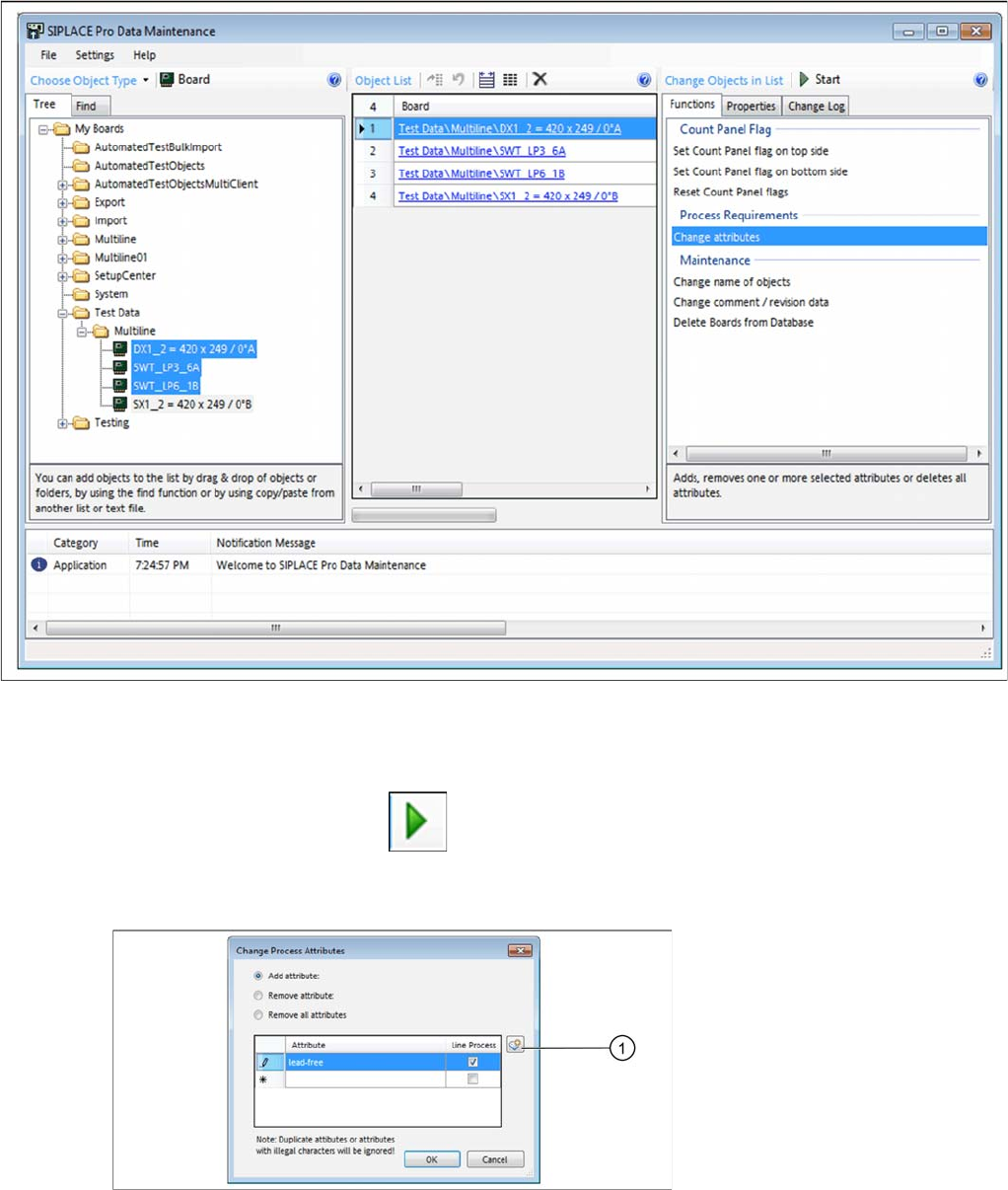
Task: Open the File menu
Action: point(48,55)
